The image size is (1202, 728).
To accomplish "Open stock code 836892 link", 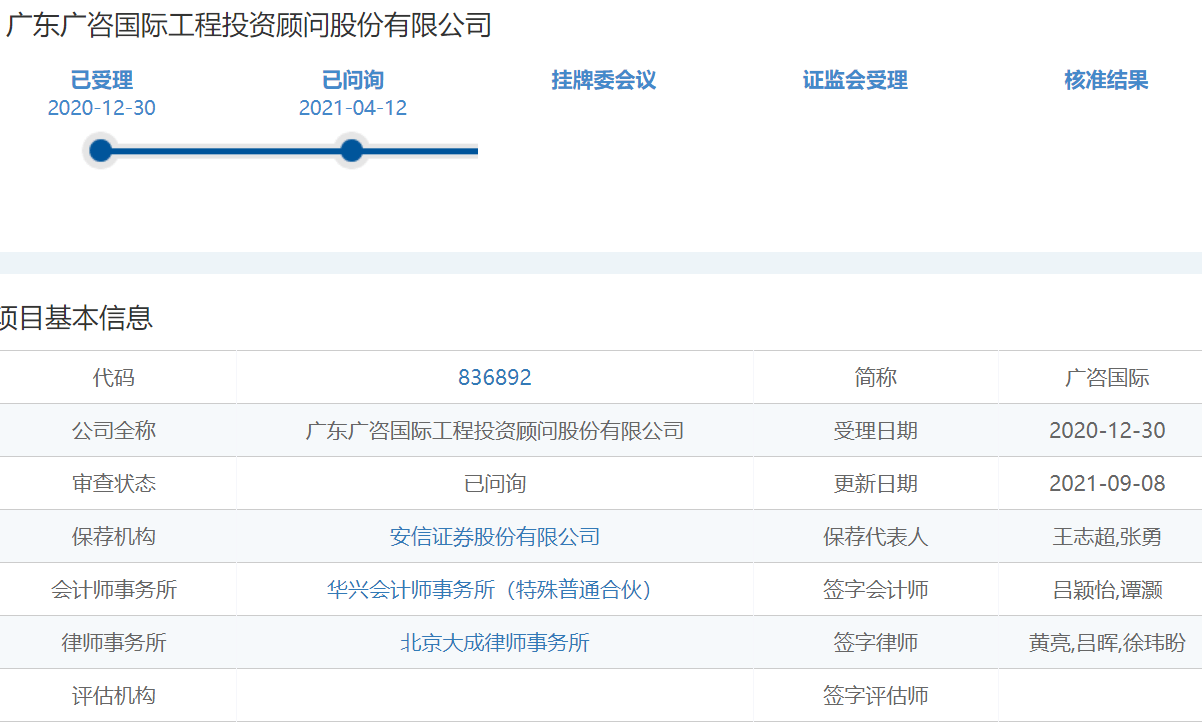I will (x=495, y=378).
